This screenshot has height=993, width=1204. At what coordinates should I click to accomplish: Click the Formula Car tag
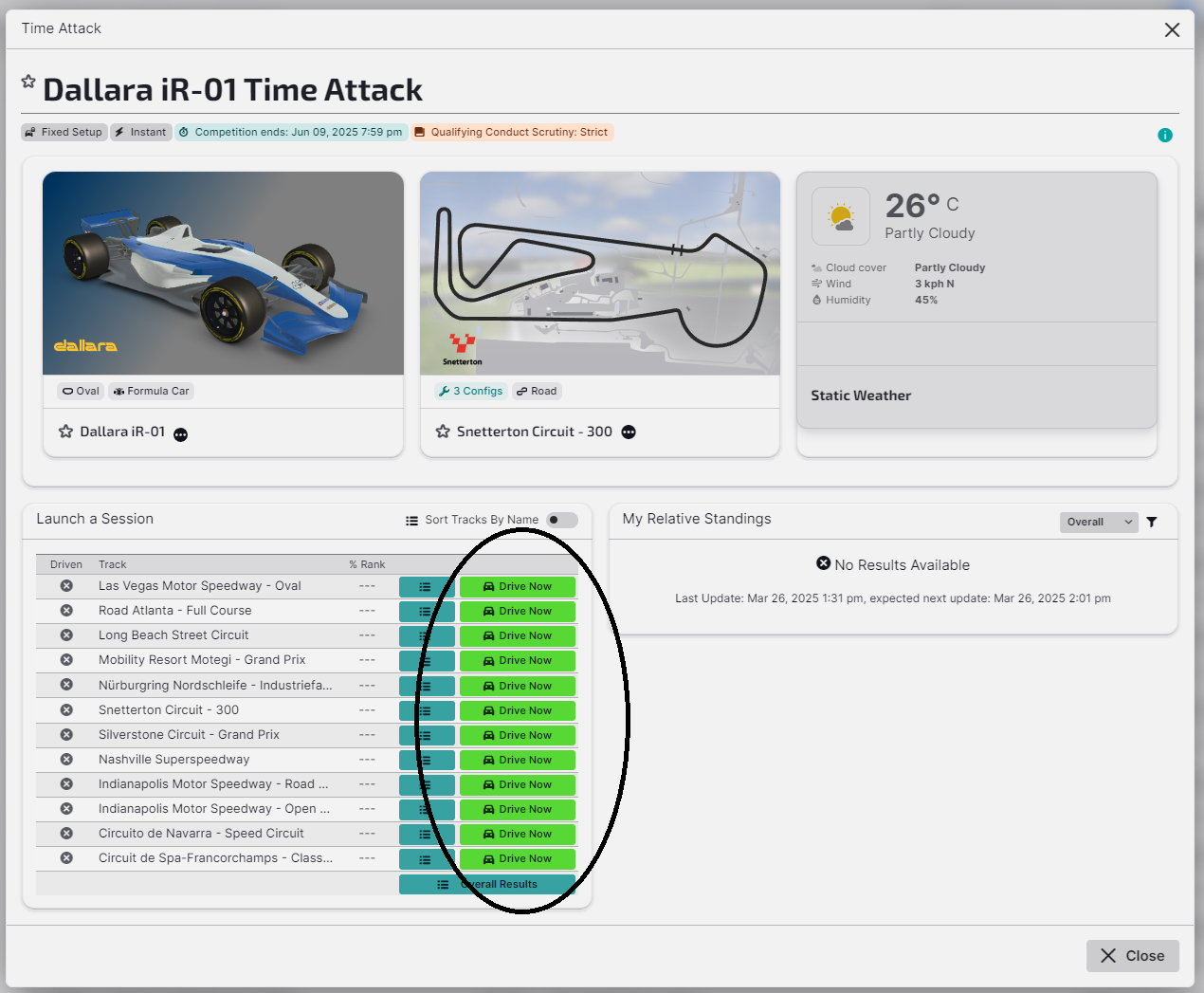pos(151,391)
